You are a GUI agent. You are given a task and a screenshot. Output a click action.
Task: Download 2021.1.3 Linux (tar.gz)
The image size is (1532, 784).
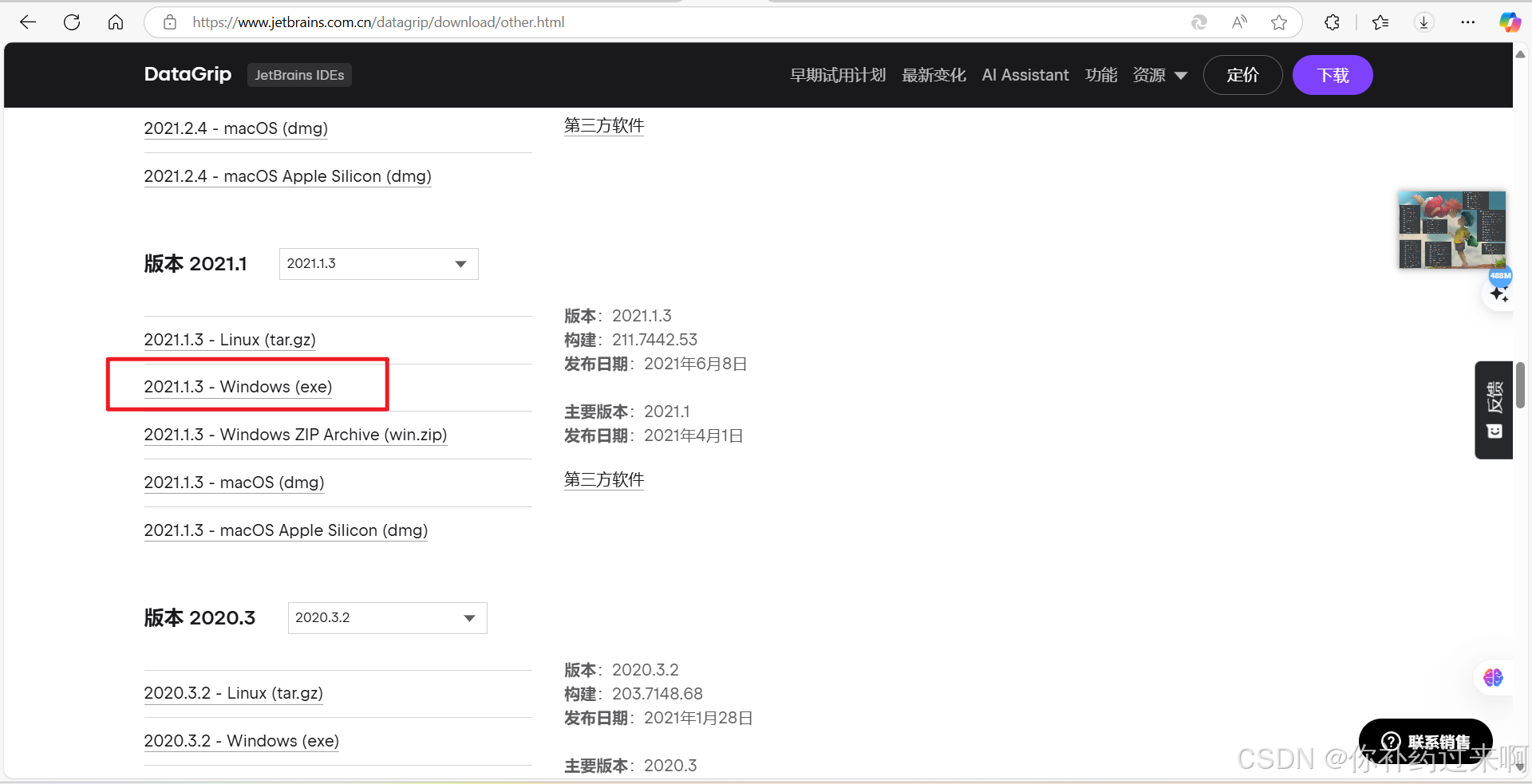click(230, 340)
